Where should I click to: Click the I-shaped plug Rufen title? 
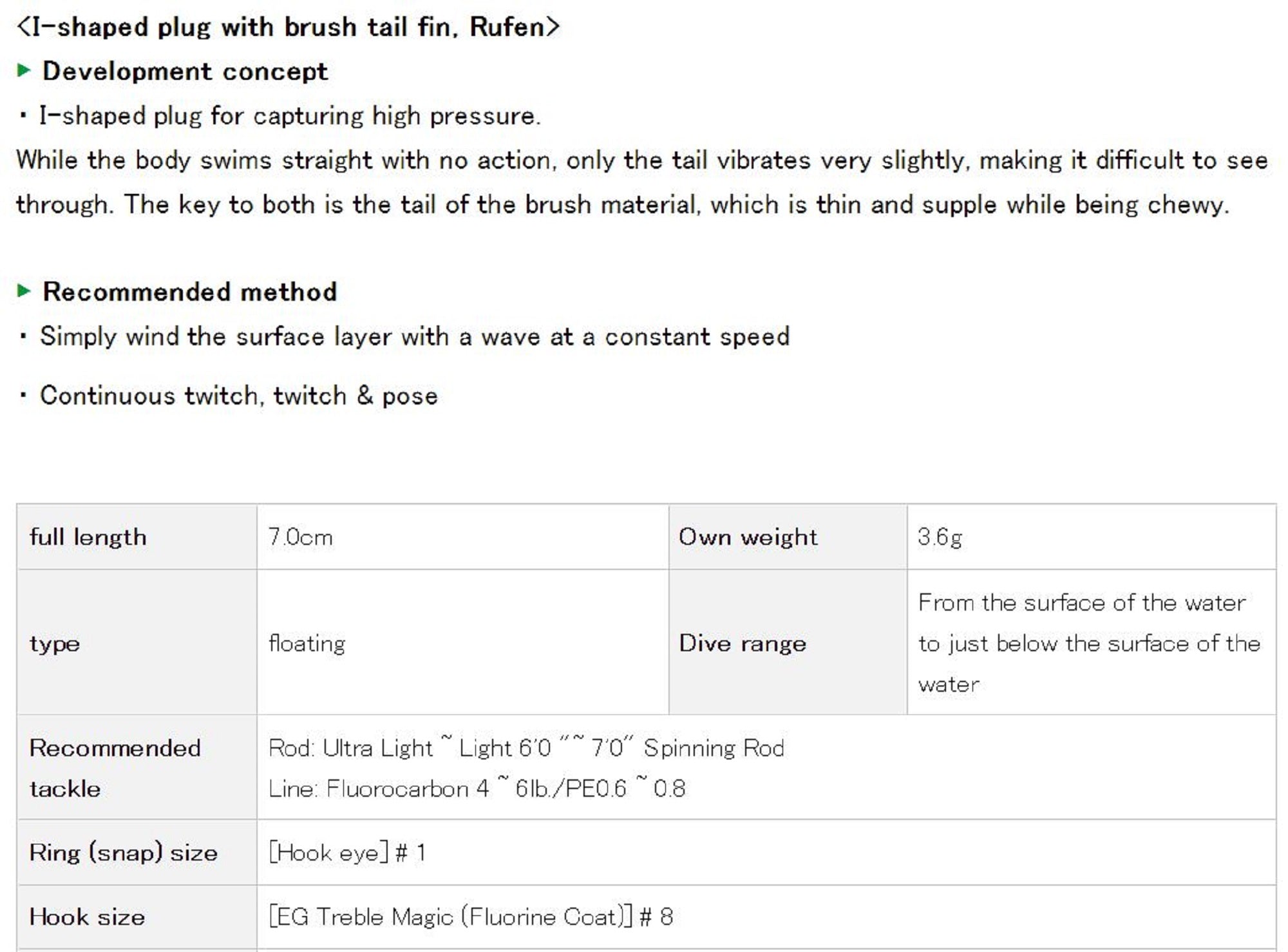pos(288,27)
